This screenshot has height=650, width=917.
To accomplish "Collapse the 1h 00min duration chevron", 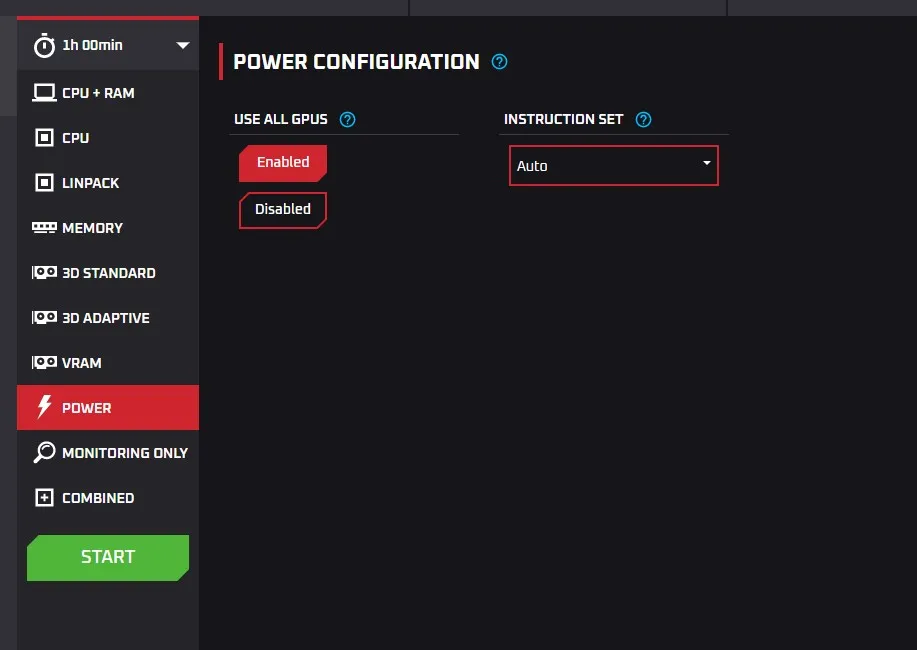I will click(182, 45).
